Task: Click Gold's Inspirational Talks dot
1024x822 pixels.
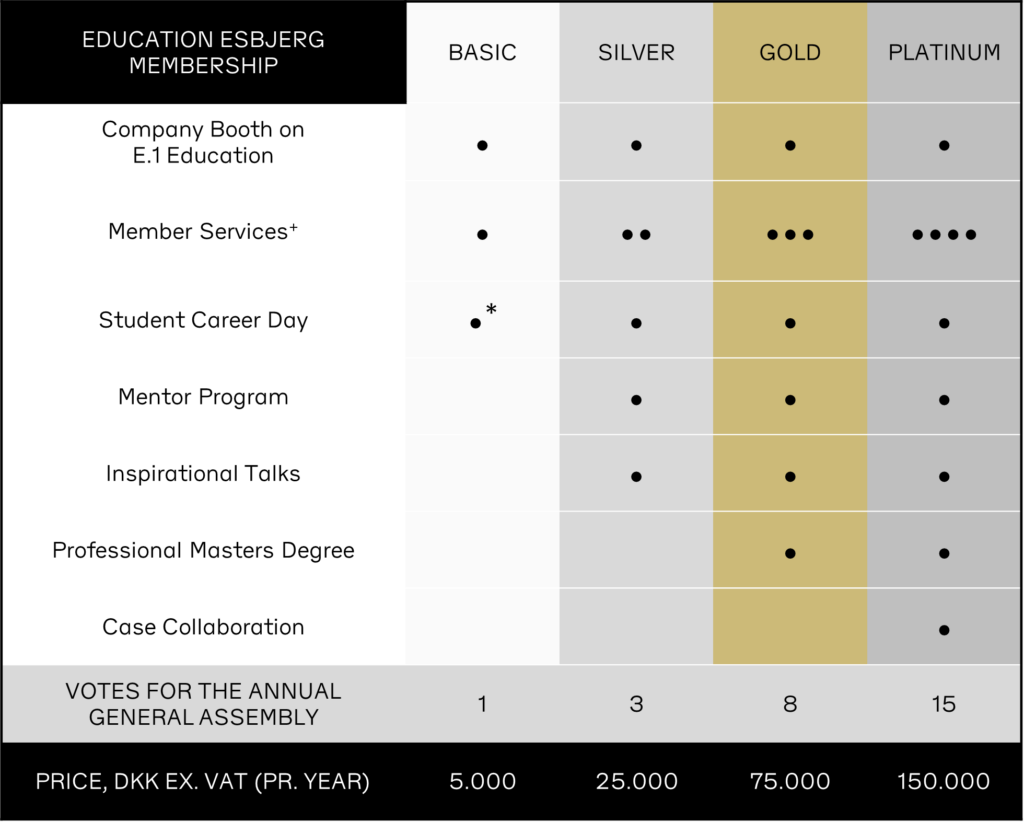Action: 790,477
